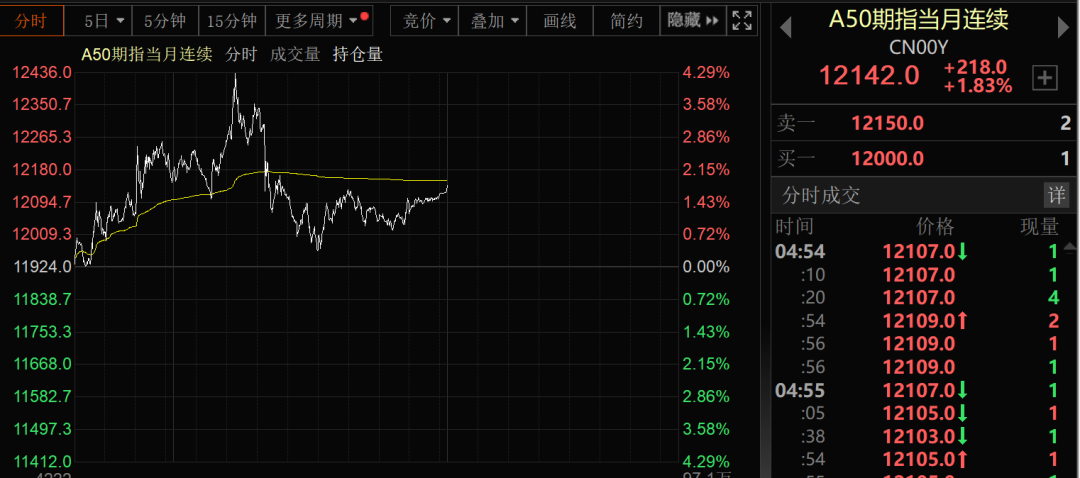This screenshot has width=1080, height=478.
Task: Select the 分时 tab
Action: pos(31,20)
